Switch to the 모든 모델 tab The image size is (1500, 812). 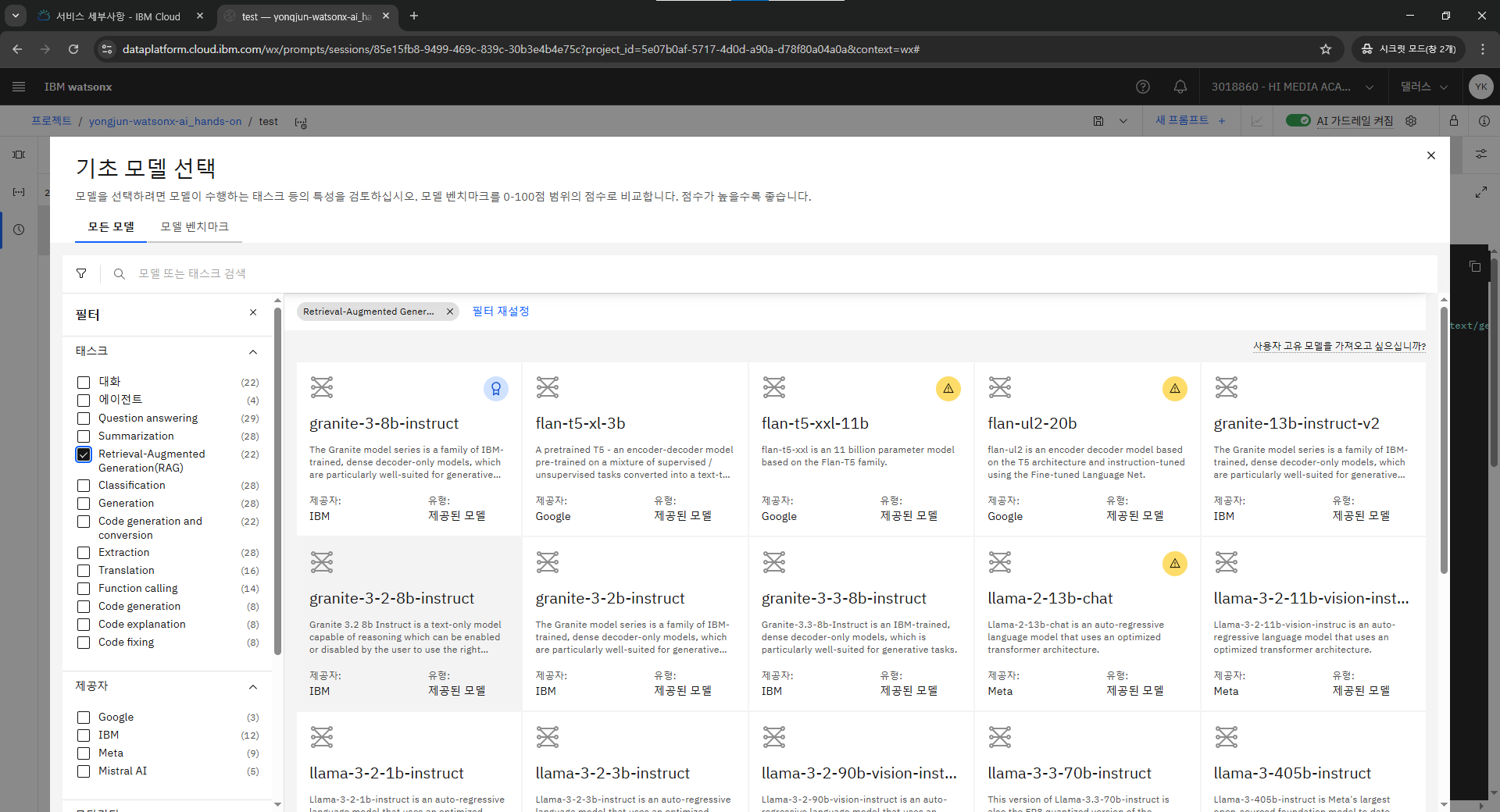point(111,226)
